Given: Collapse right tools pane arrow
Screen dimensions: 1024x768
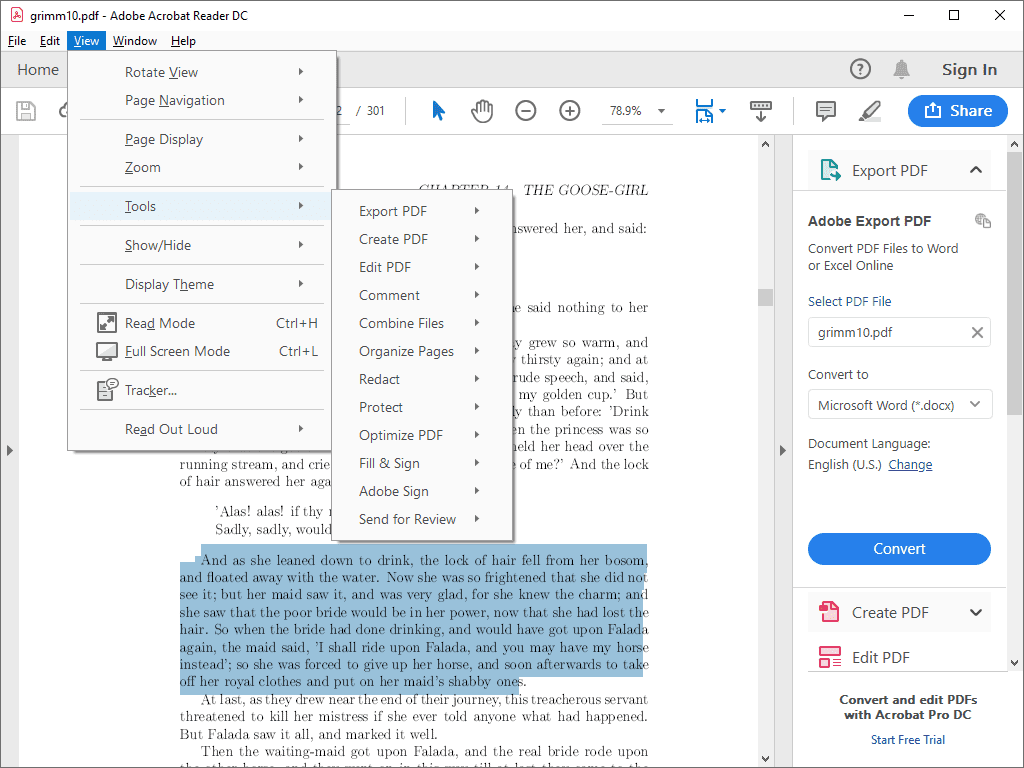Looking at the screenshot, I should pyautogui.click(x=782, y=450).
